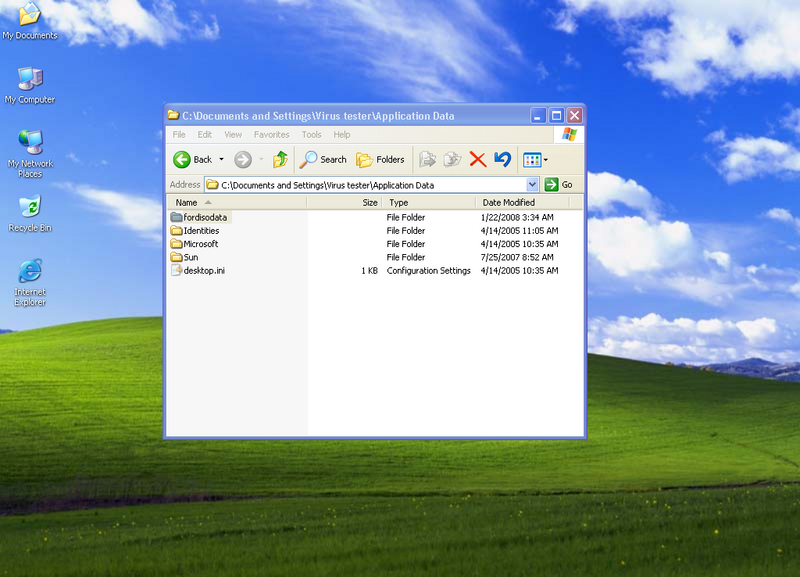Select the Identities folder icon
Image resolution: width=800 pixels, height=577 pixels.
point(177,230)
